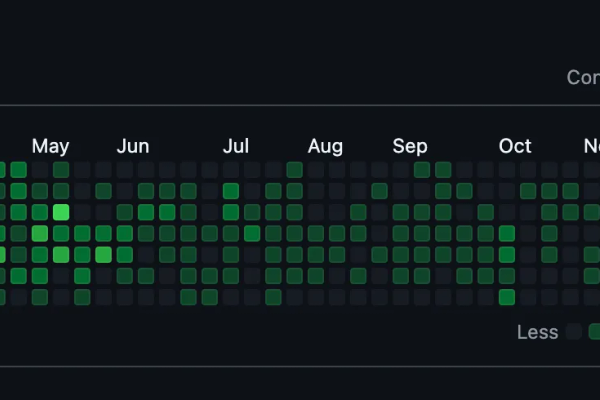Click the Aug month label
The image size is (600, 400).
pyautogui.click(x=325, y=146)
